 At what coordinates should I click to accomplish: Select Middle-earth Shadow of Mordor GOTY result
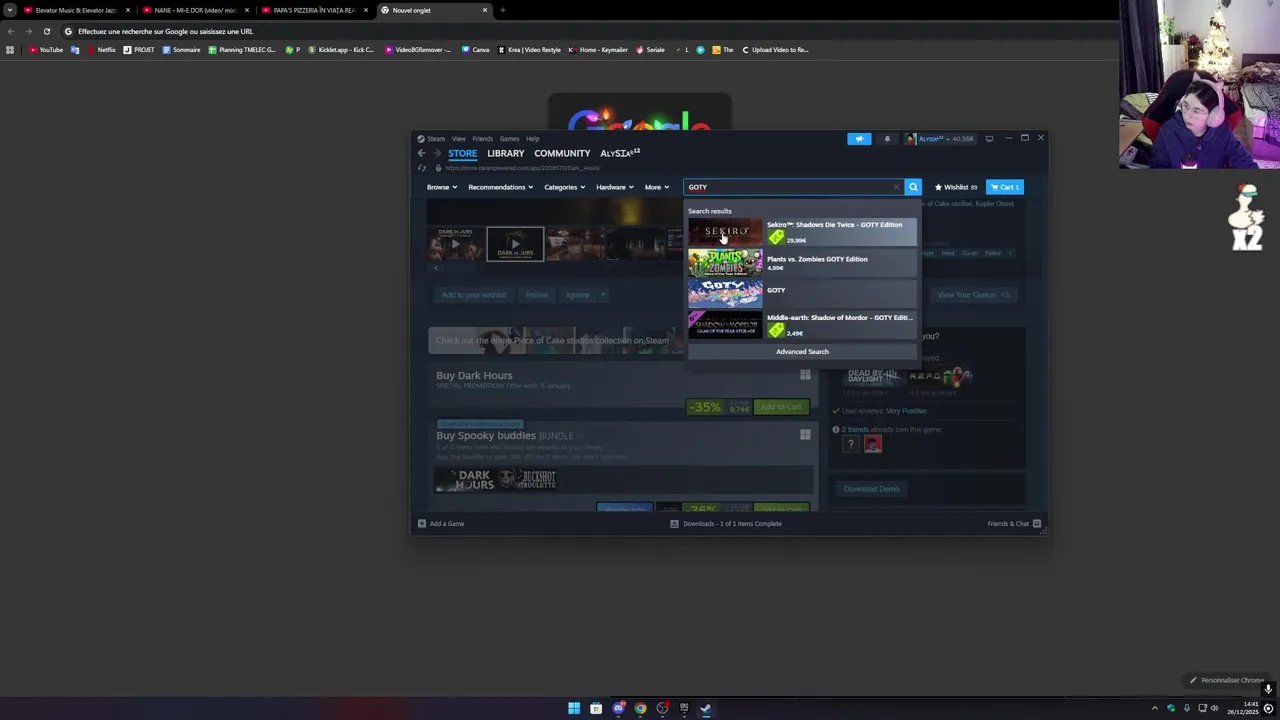[801, 325]
